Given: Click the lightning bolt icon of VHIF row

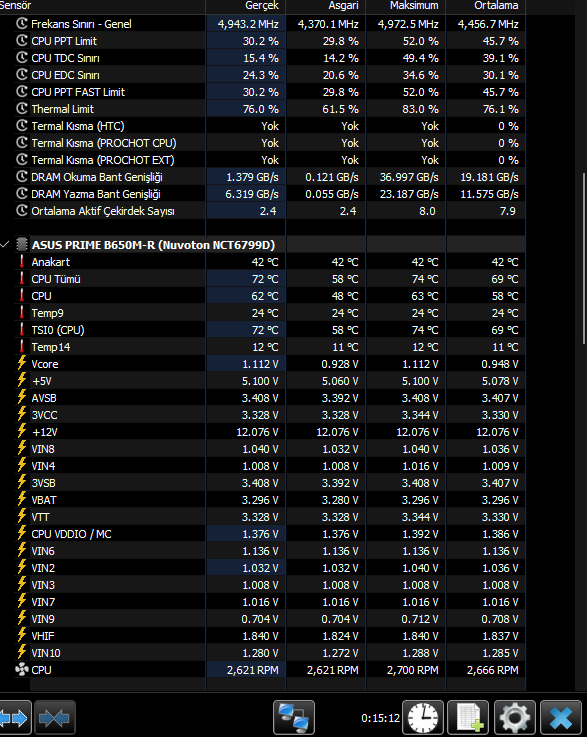Looking at the screenshot, I should click(22, 635).
